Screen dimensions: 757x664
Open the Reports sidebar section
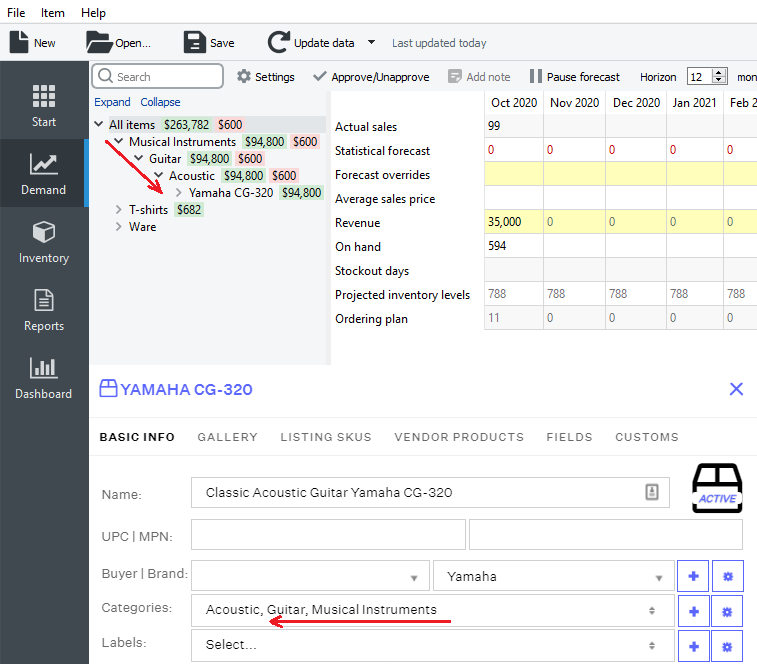pyautogui.click(x=44, y=310)
